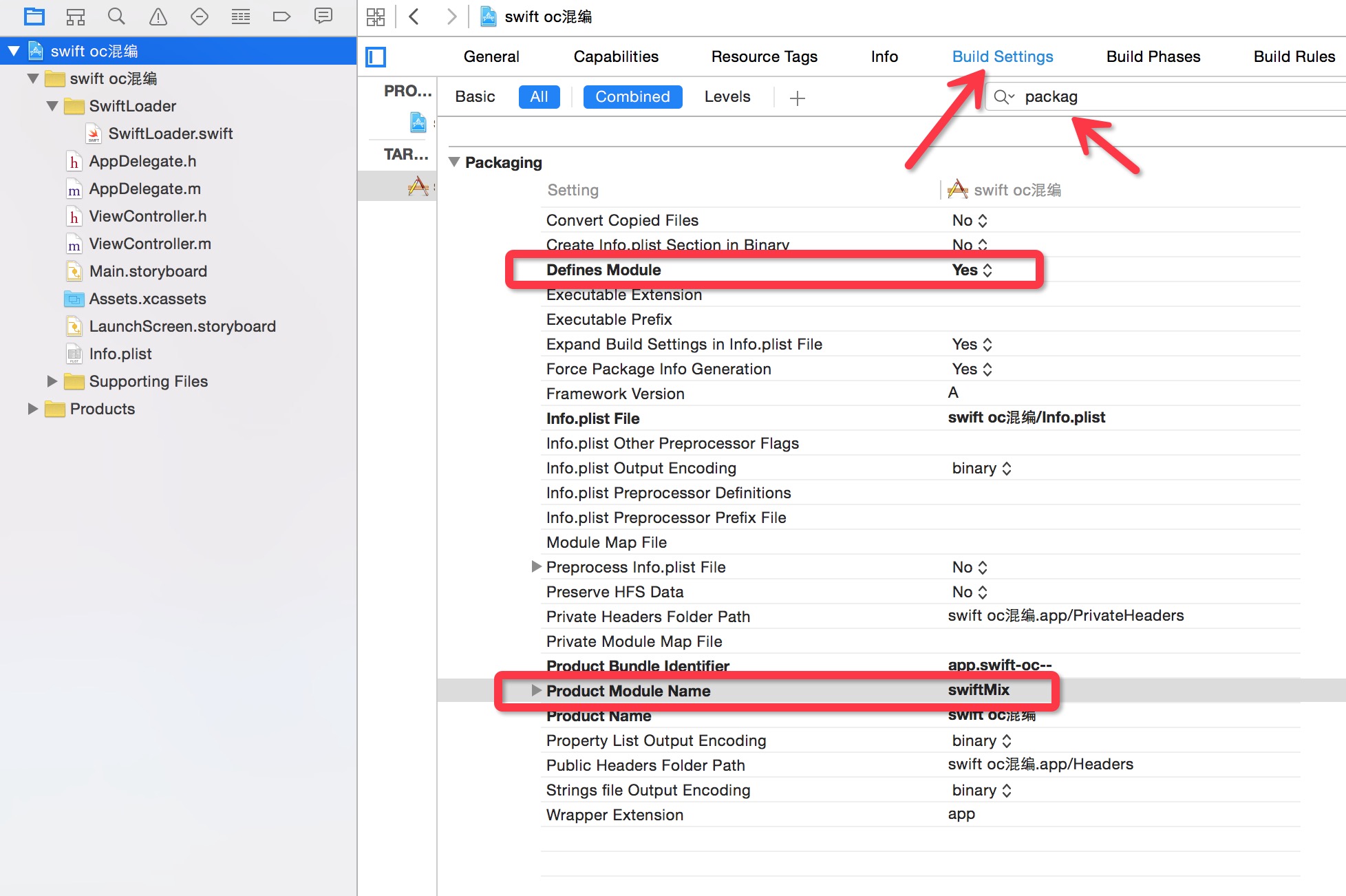1346x896 pixels.
Task: Switch to the Build Phases tab
Action: click(x=1153, y=56)
